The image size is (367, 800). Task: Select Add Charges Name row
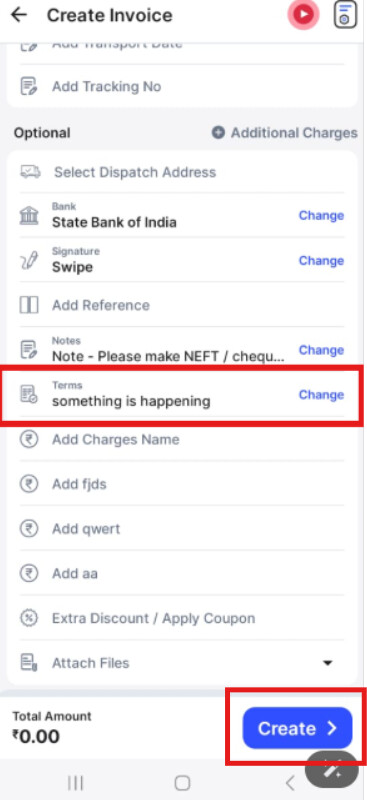[182, 439]
